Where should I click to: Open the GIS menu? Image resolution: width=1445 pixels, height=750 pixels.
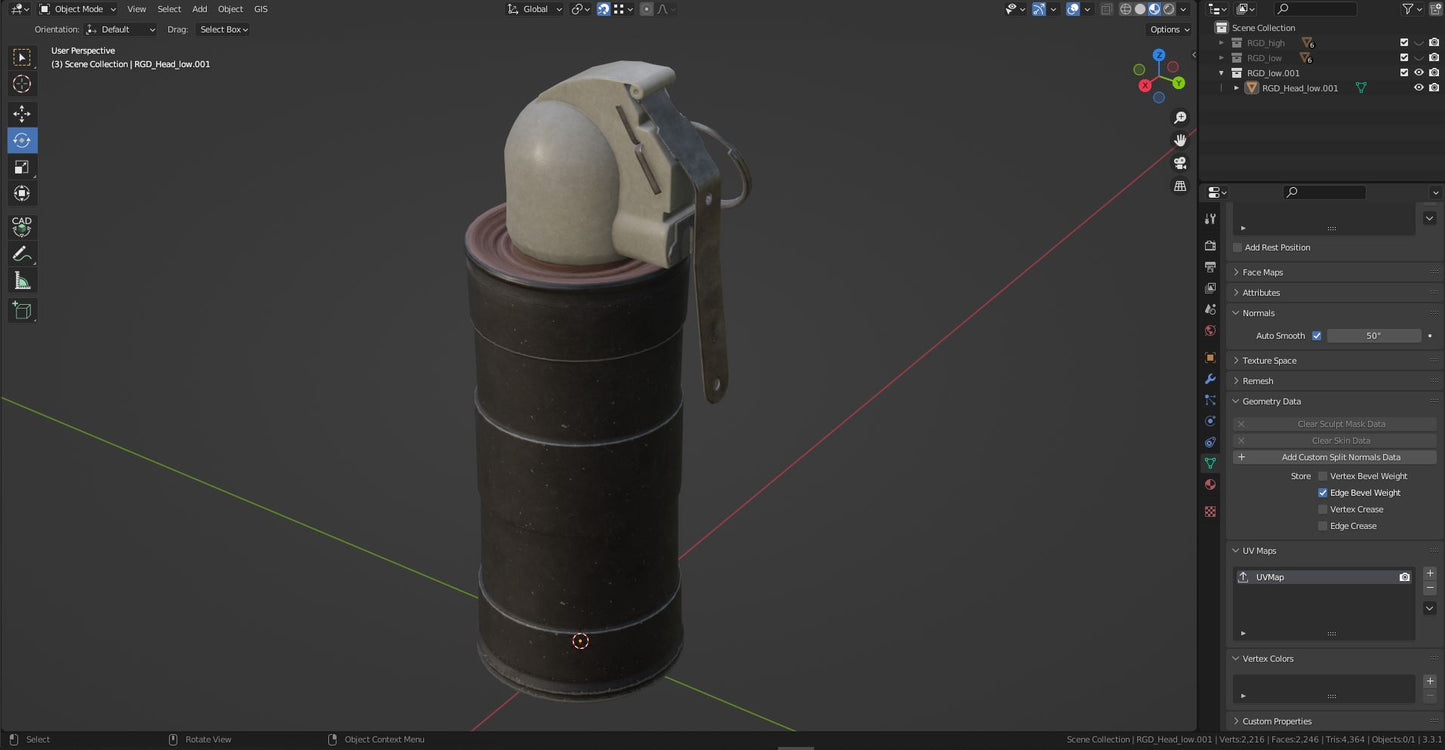coord(261,9)
